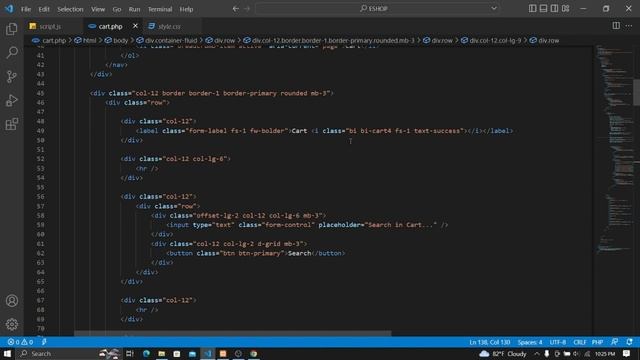Click Ln 138, Col 130 in status bar

point(489,342)
